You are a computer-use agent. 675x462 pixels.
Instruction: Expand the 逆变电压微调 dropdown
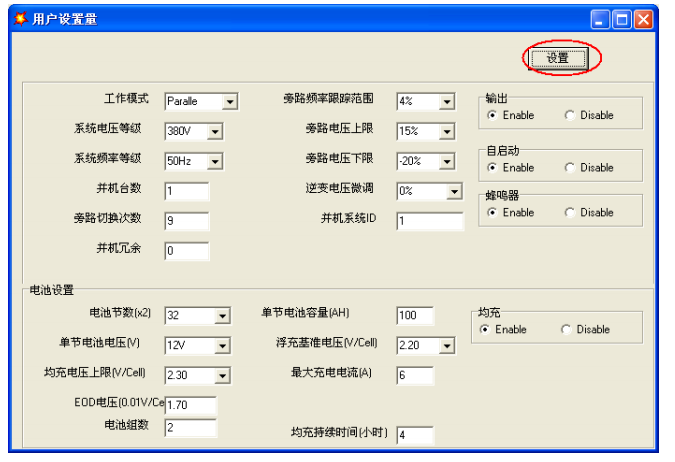(x=454, y=190)
